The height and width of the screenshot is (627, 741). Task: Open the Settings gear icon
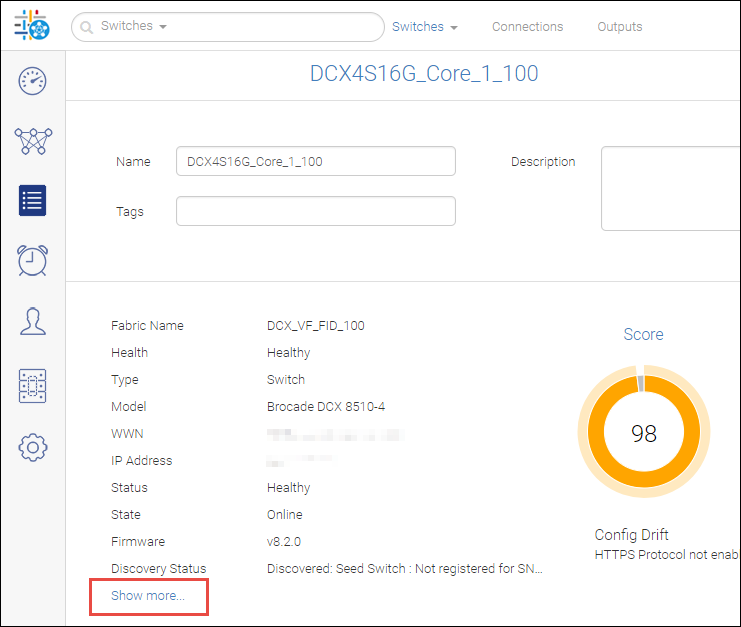[33, 448]
